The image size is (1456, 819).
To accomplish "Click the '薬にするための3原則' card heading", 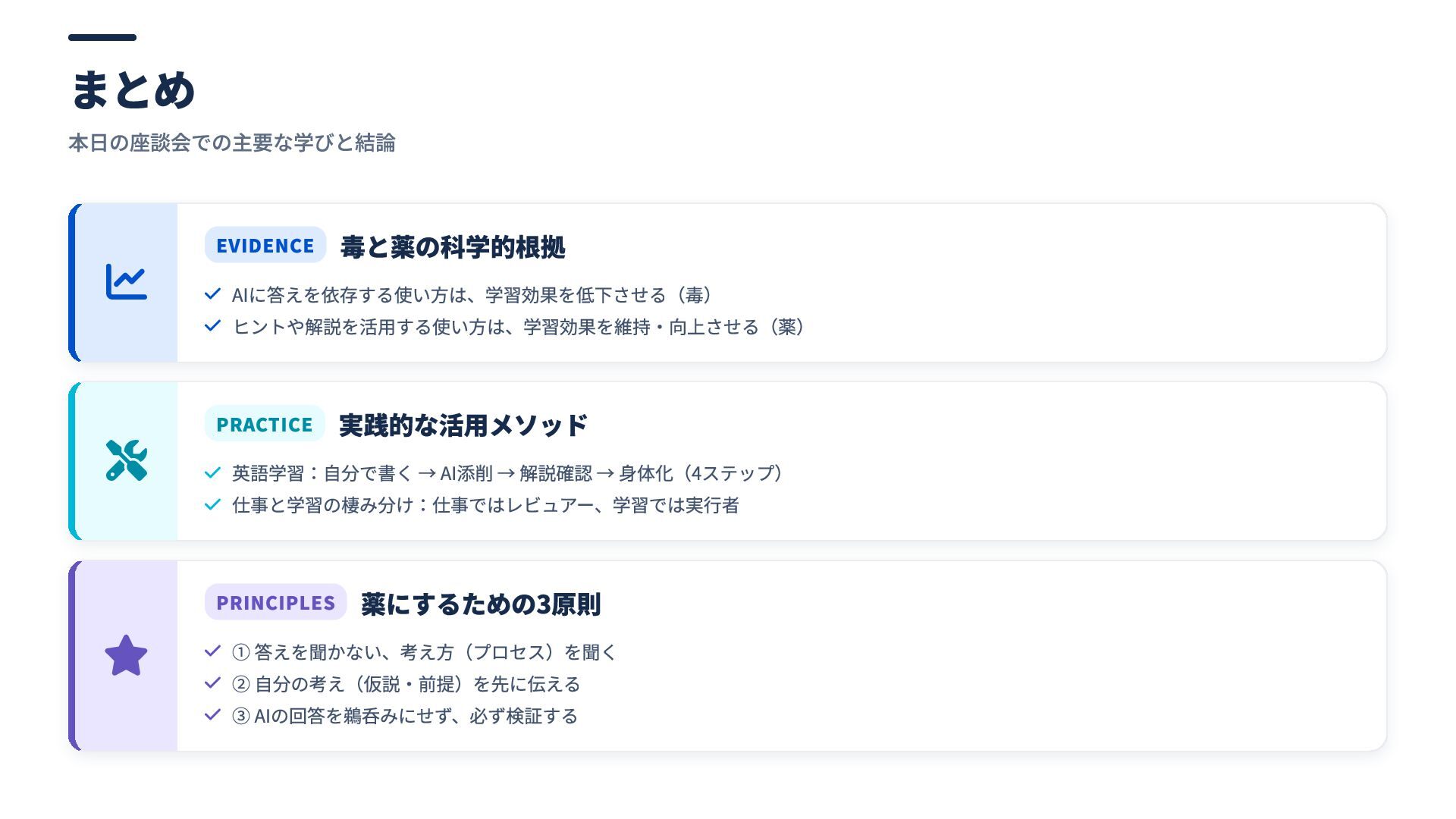I will 481,604.
